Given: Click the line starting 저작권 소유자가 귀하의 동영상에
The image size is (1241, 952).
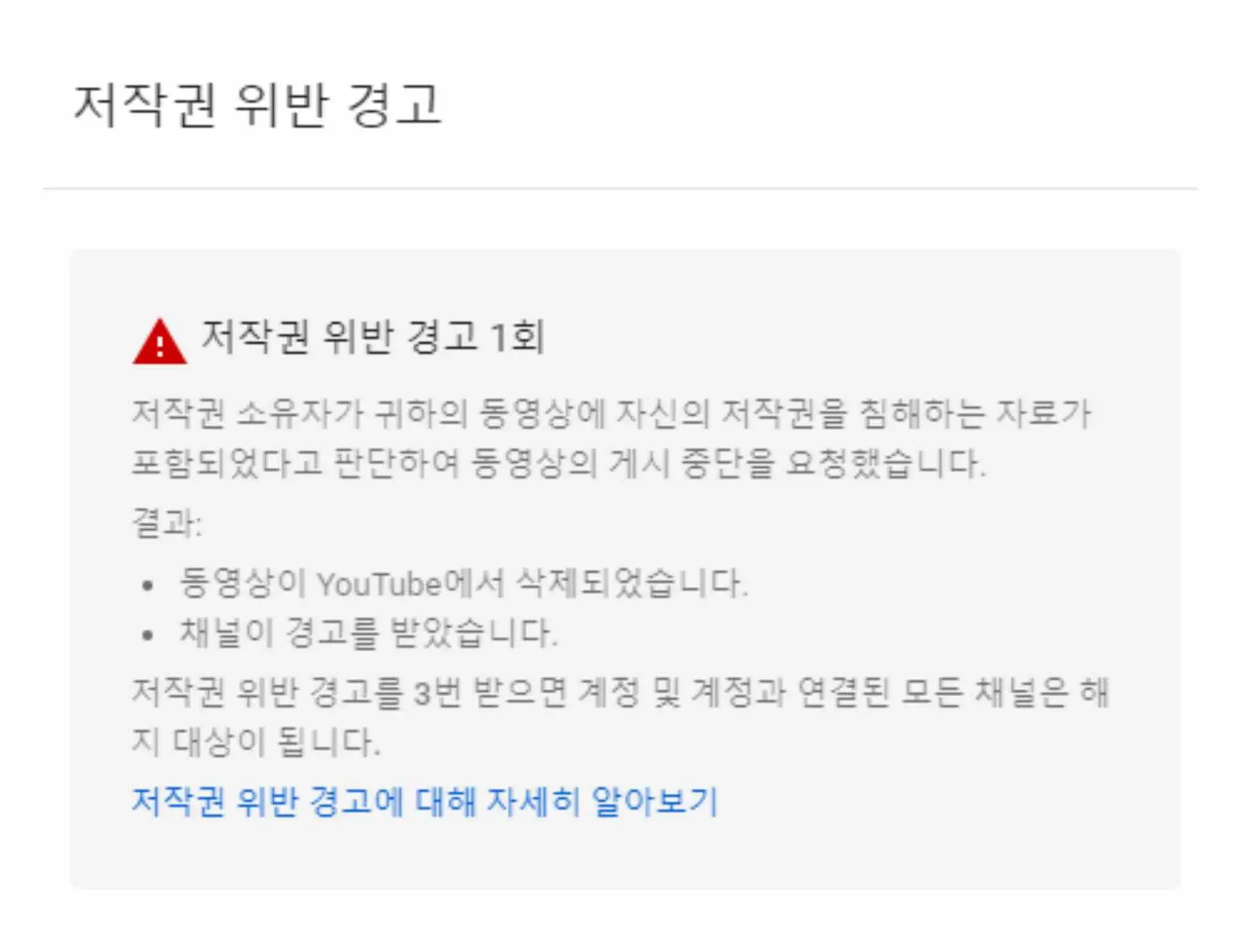Looking at the screenshot, I should [611, 412].
